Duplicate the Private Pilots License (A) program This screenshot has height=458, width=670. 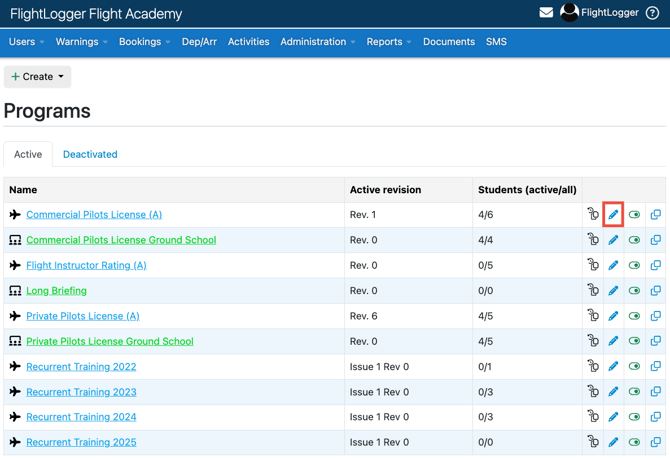coord(655,316)
